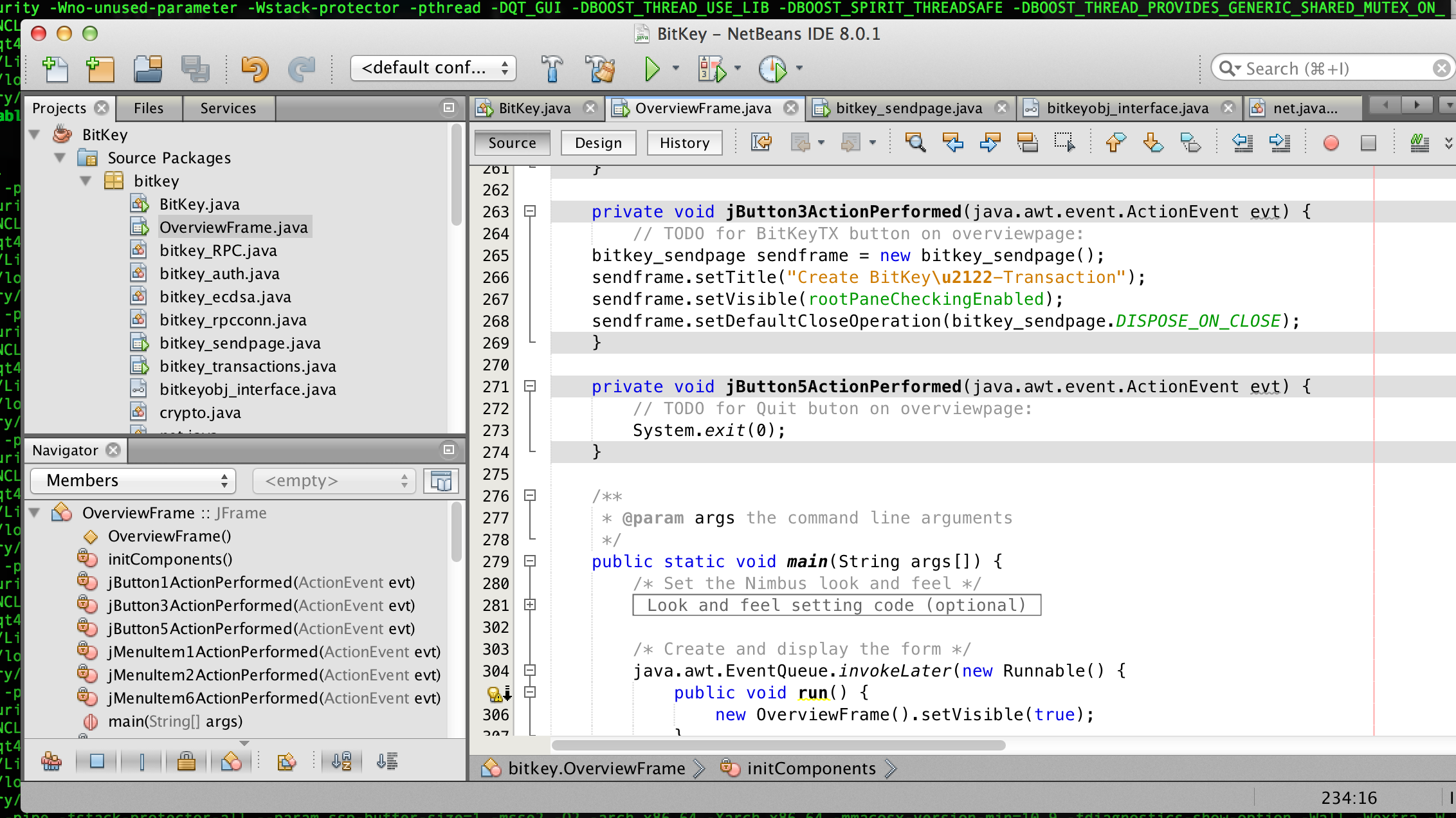The image size is (1456, 818).
Task: Select crypto.java in Projects tree
Action: point(200,413)
